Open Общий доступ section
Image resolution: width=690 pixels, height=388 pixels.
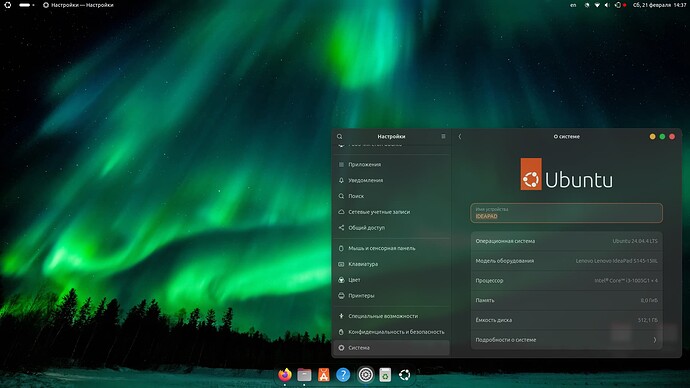391,228
